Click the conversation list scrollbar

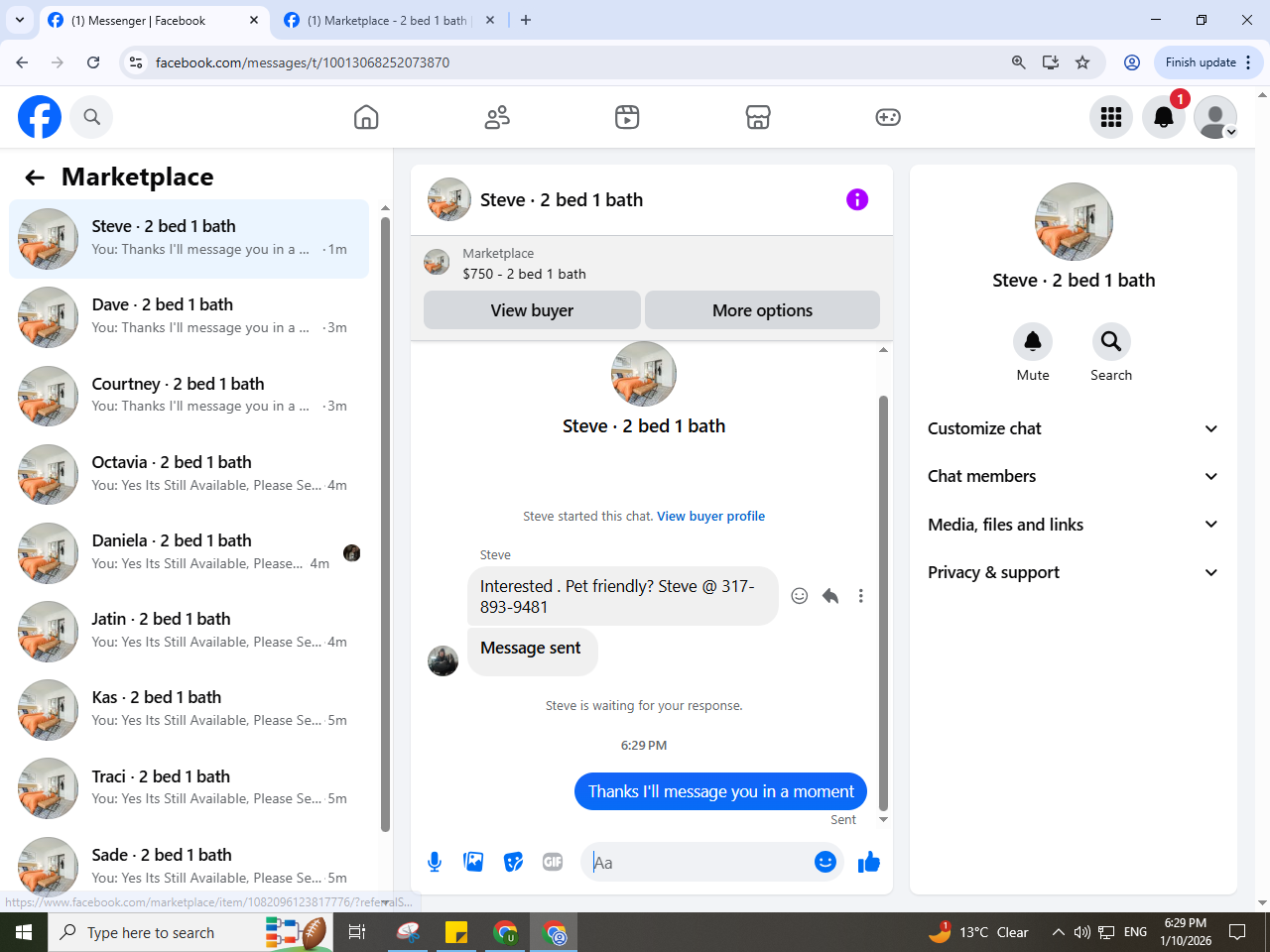point(386,526)
